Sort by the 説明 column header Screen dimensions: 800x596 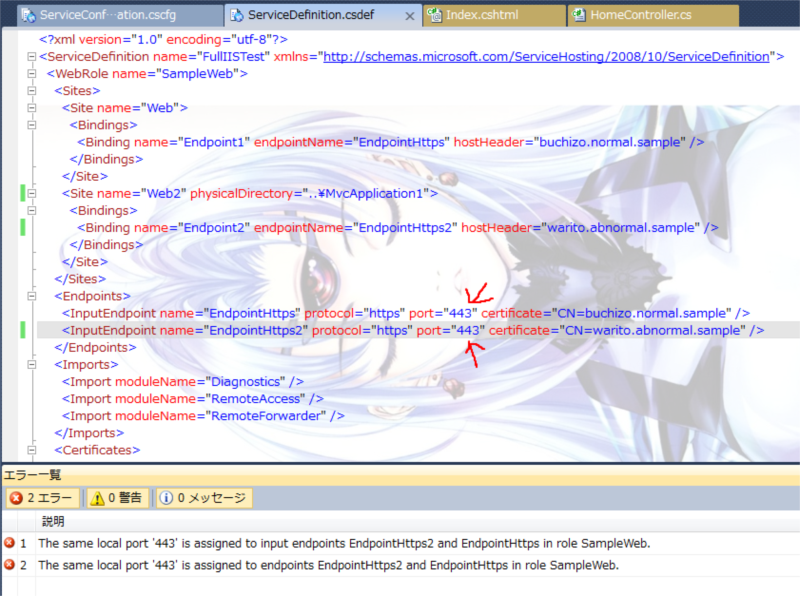coord(53,522)
